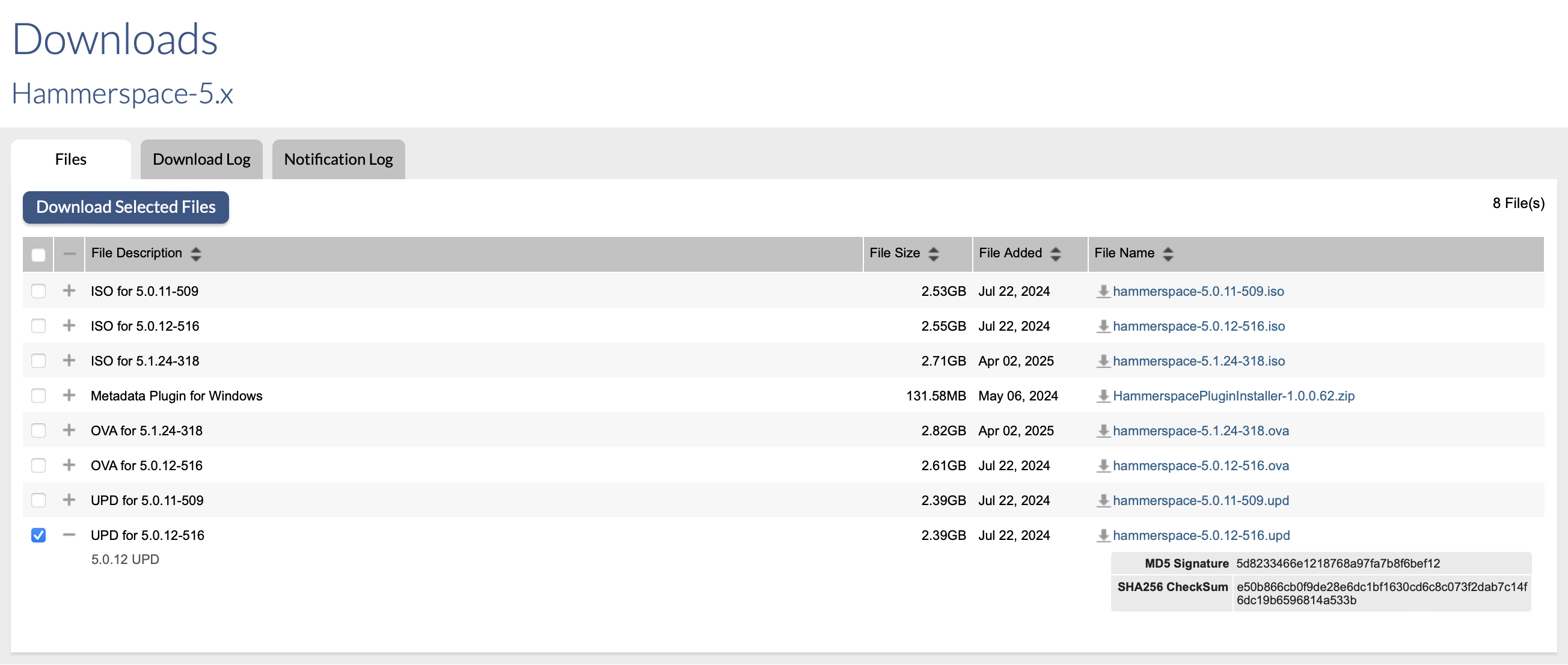Sort by File Size arrows
1568x665 pixels.
pyautogui.click(x=933, y=254)
